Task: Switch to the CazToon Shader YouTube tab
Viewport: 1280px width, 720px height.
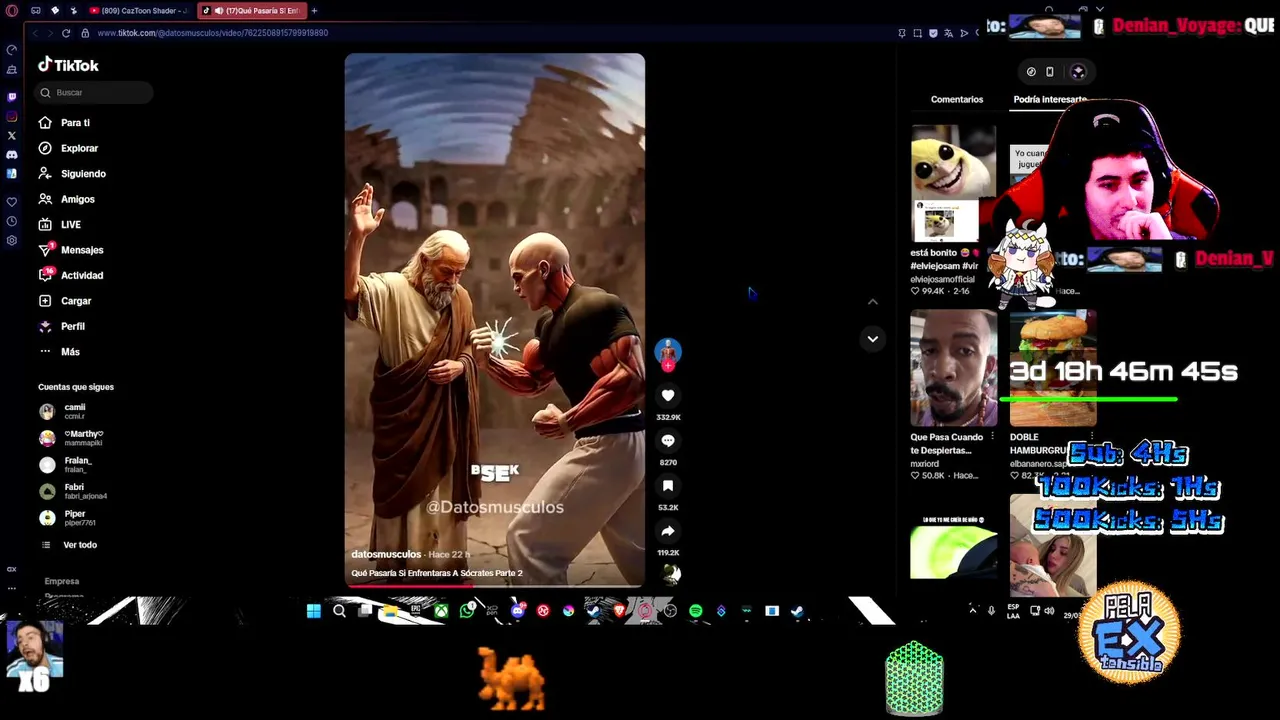Action: click(x=138, y=10)
